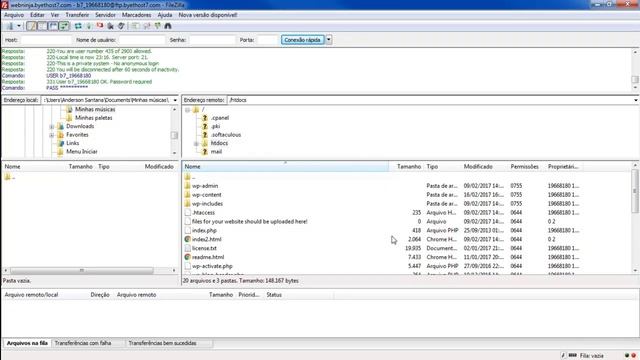The height and width of the screenshot is (360, 640).
Task: Open remote file search binoculars icon
Action: click(x=168, y=26)
